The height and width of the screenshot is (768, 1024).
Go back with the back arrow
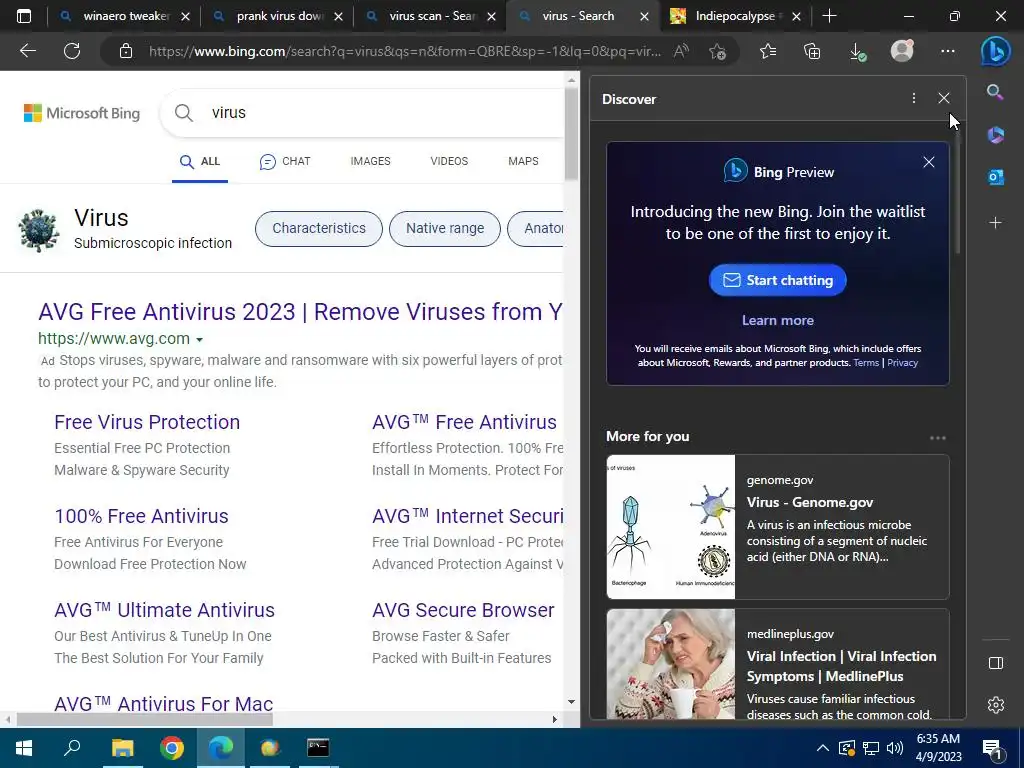click(27, 51)
